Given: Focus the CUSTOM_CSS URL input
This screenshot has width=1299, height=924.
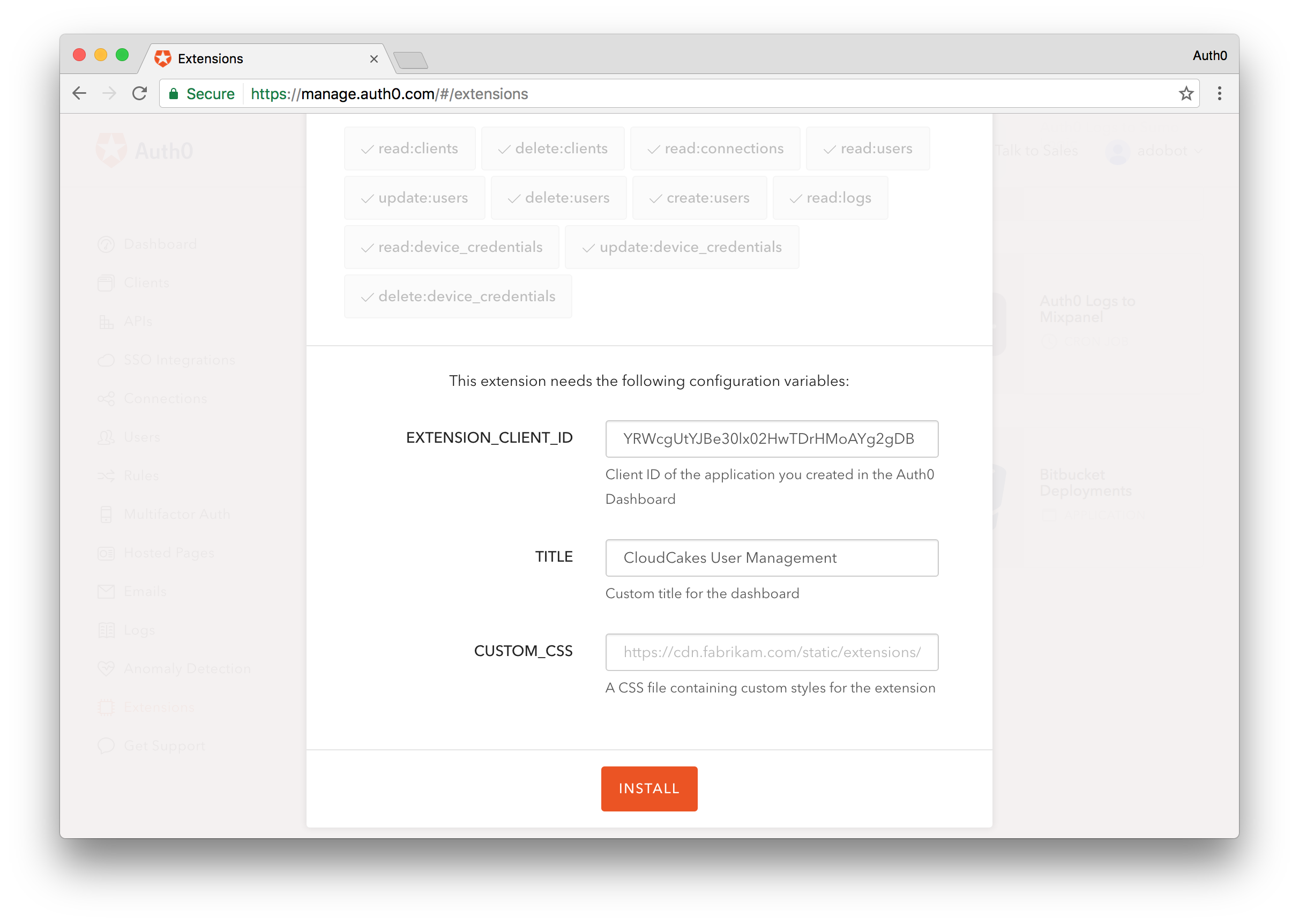Looking at the screenshot, I should 771,653.
